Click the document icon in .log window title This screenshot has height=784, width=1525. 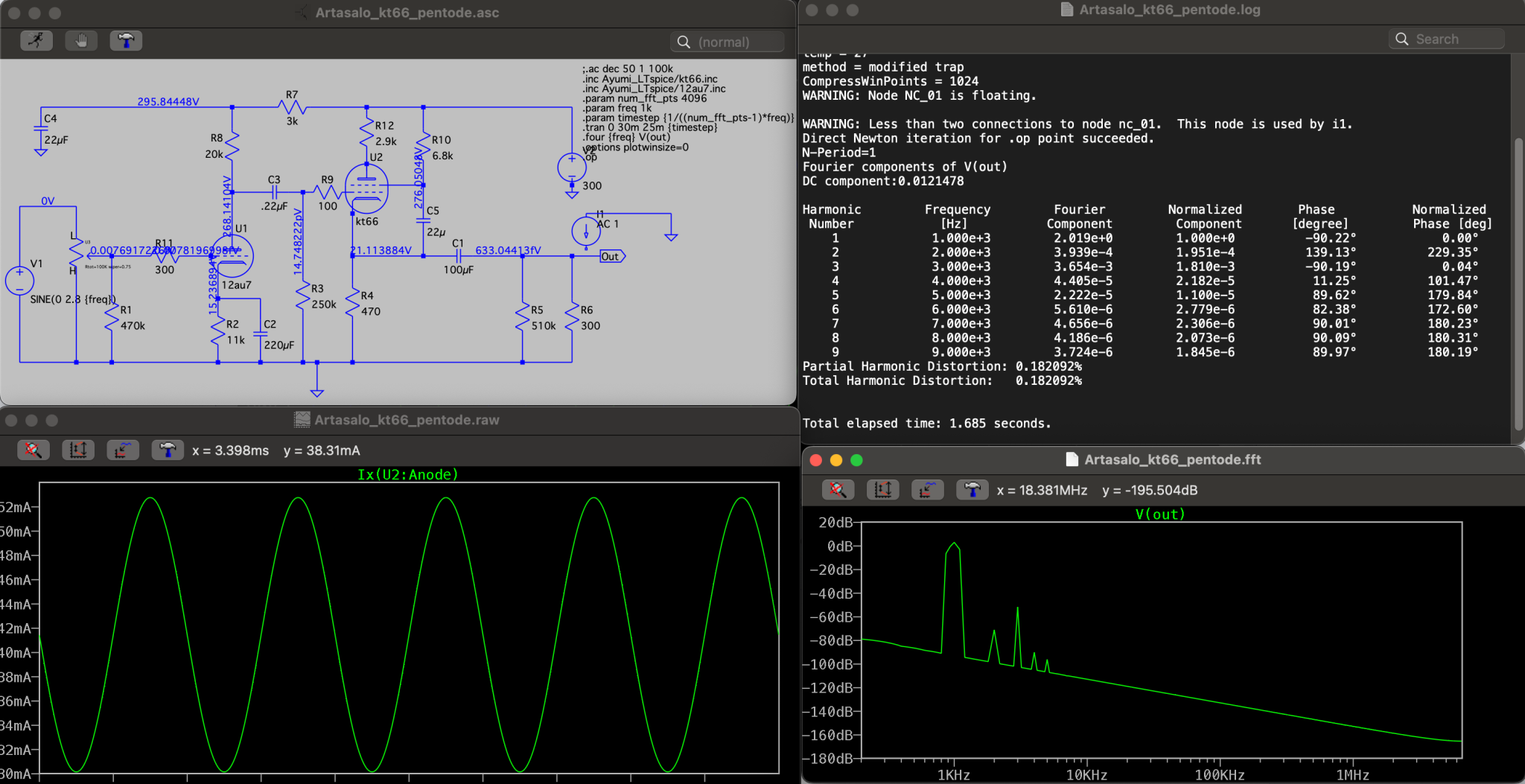point(1066,10)
